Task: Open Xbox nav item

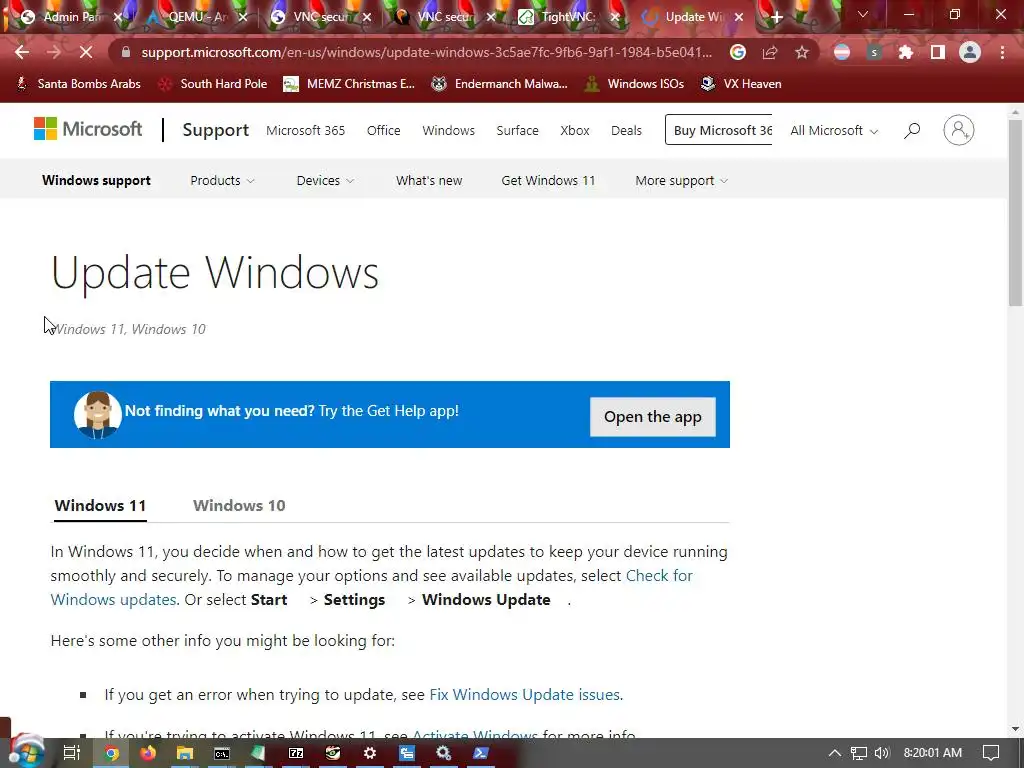Action: click(575, 131)
